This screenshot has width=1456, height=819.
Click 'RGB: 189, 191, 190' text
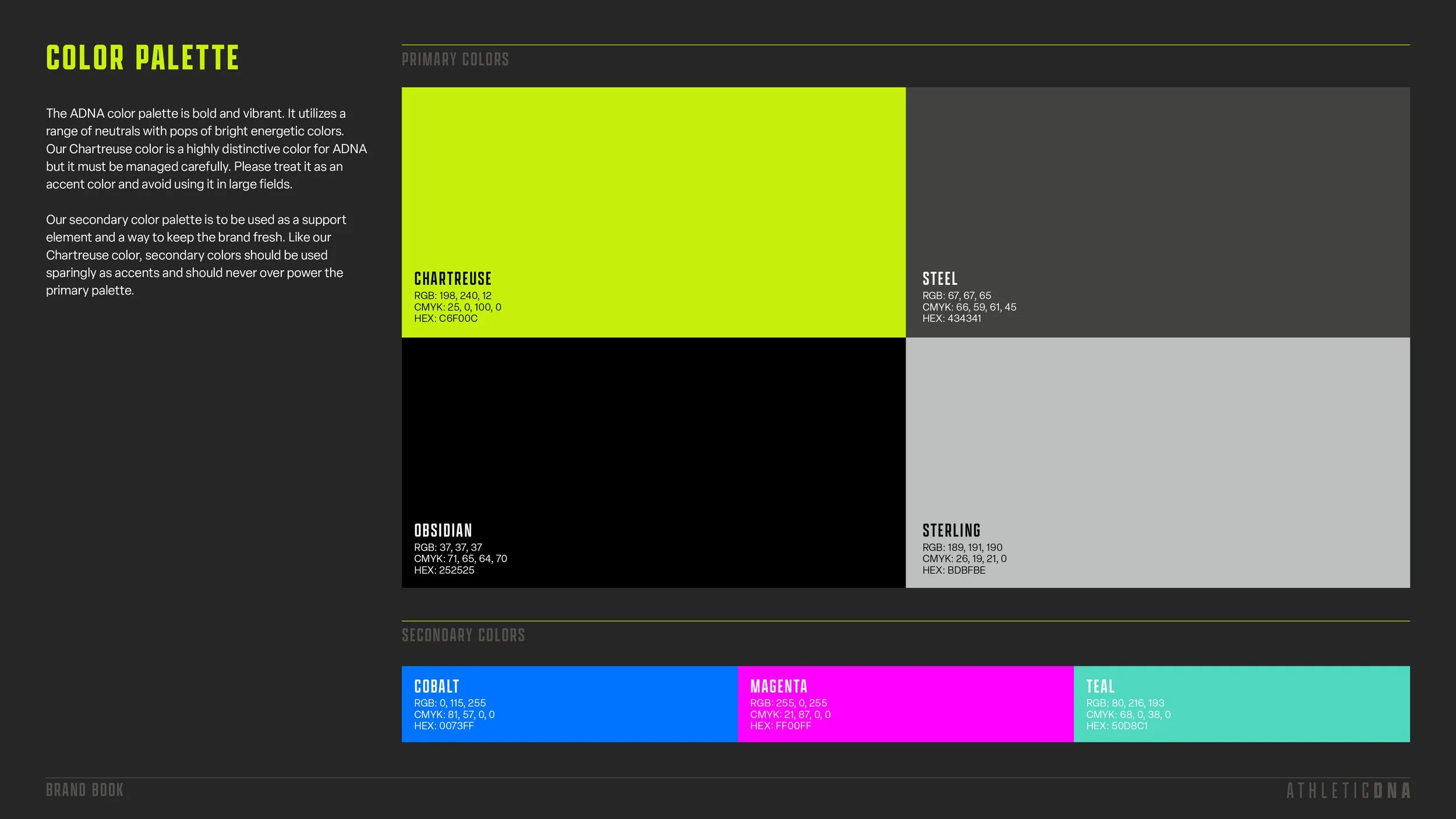(x=963, y=548)
